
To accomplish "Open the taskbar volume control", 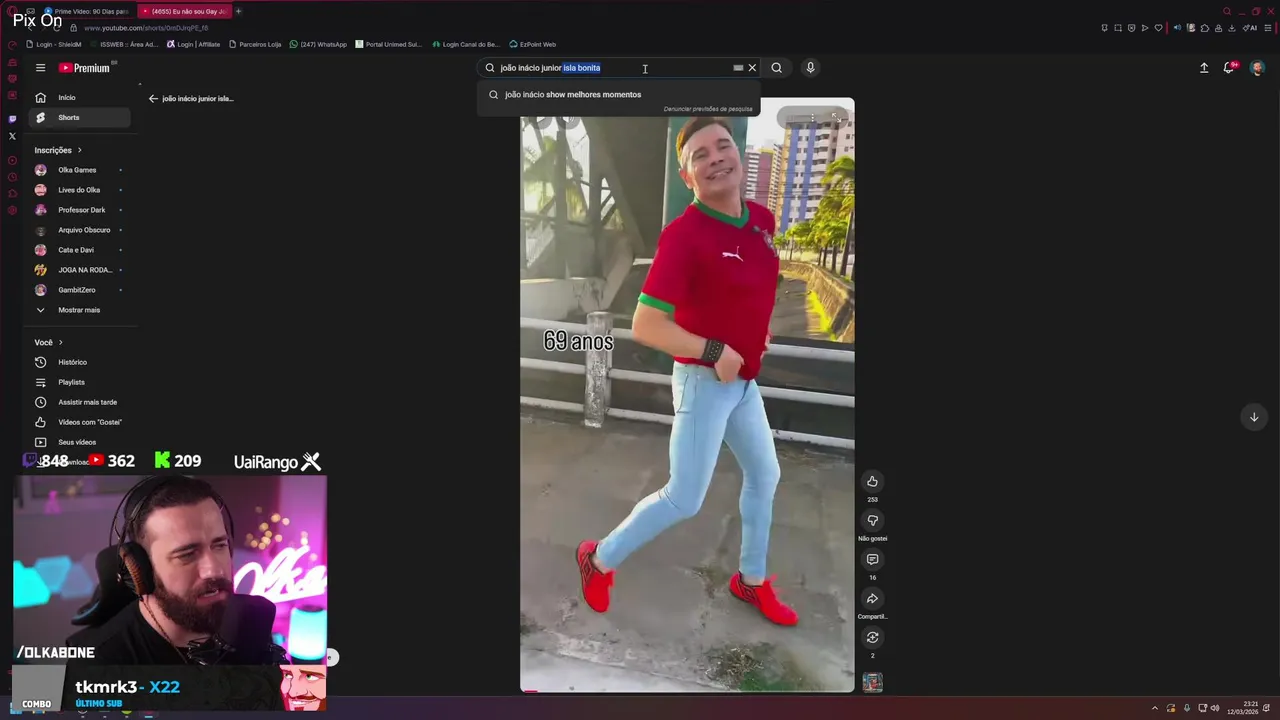I will coord(1215,708).
